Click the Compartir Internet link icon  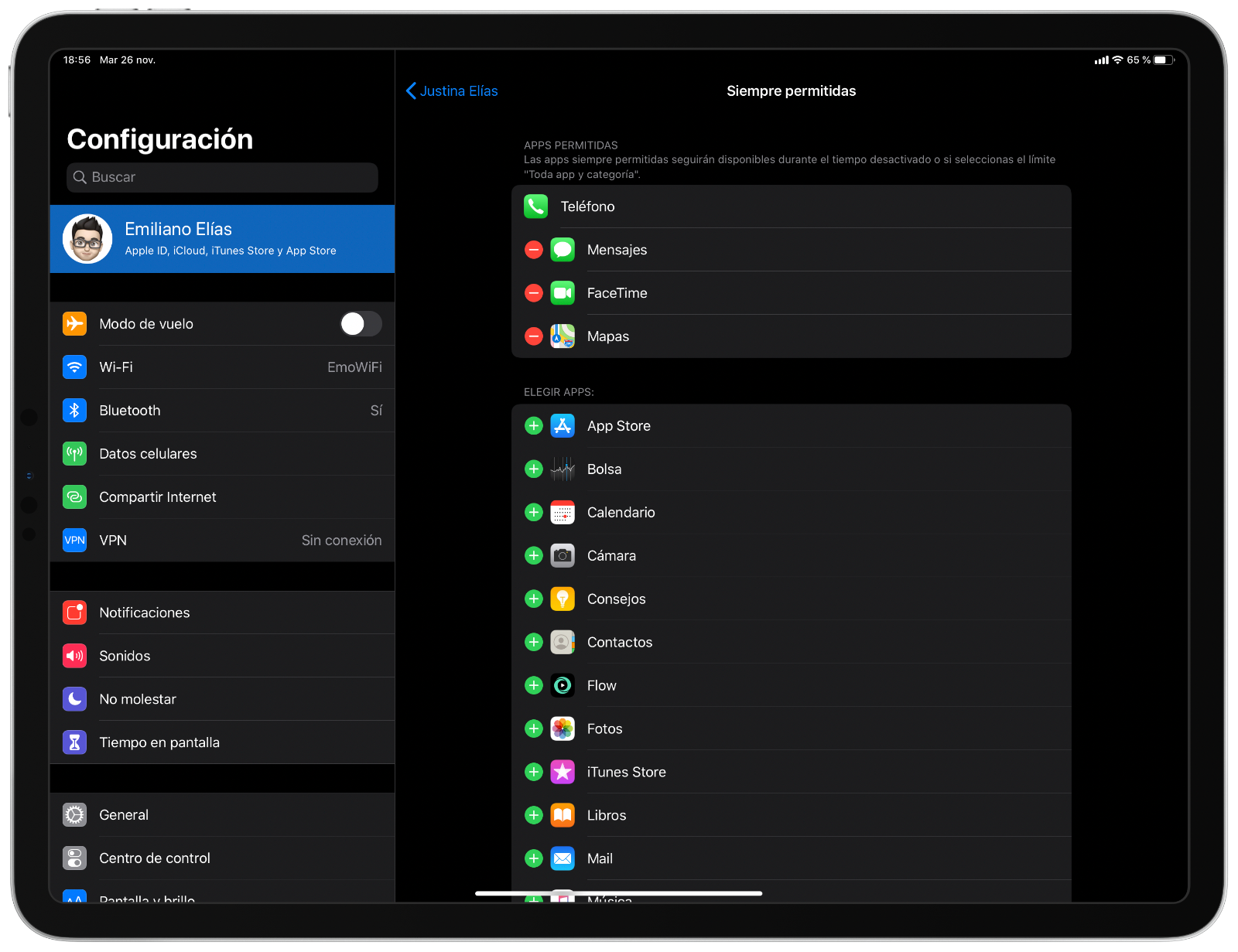pyautogui.click(x=74, y=497)
